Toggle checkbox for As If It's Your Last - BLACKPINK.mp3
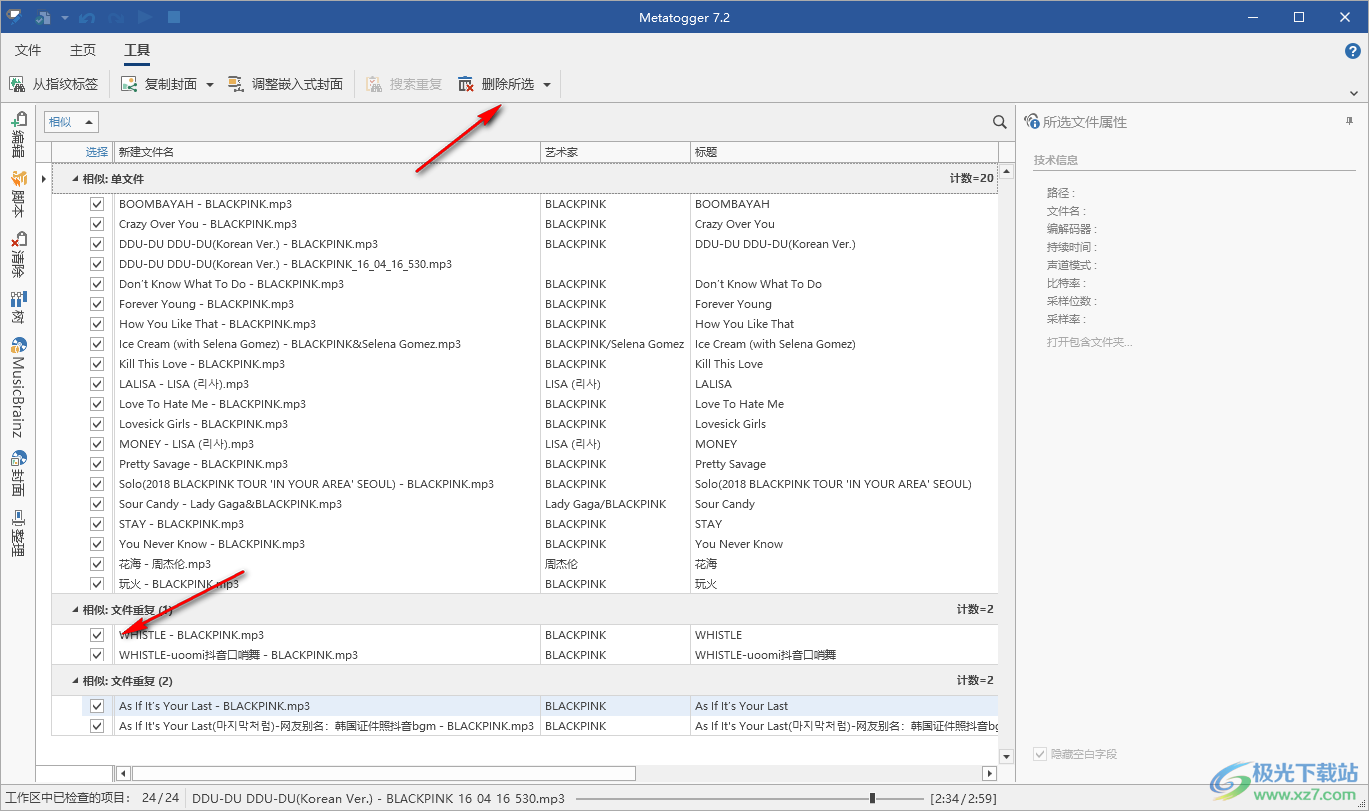 [x=97, y=706]
